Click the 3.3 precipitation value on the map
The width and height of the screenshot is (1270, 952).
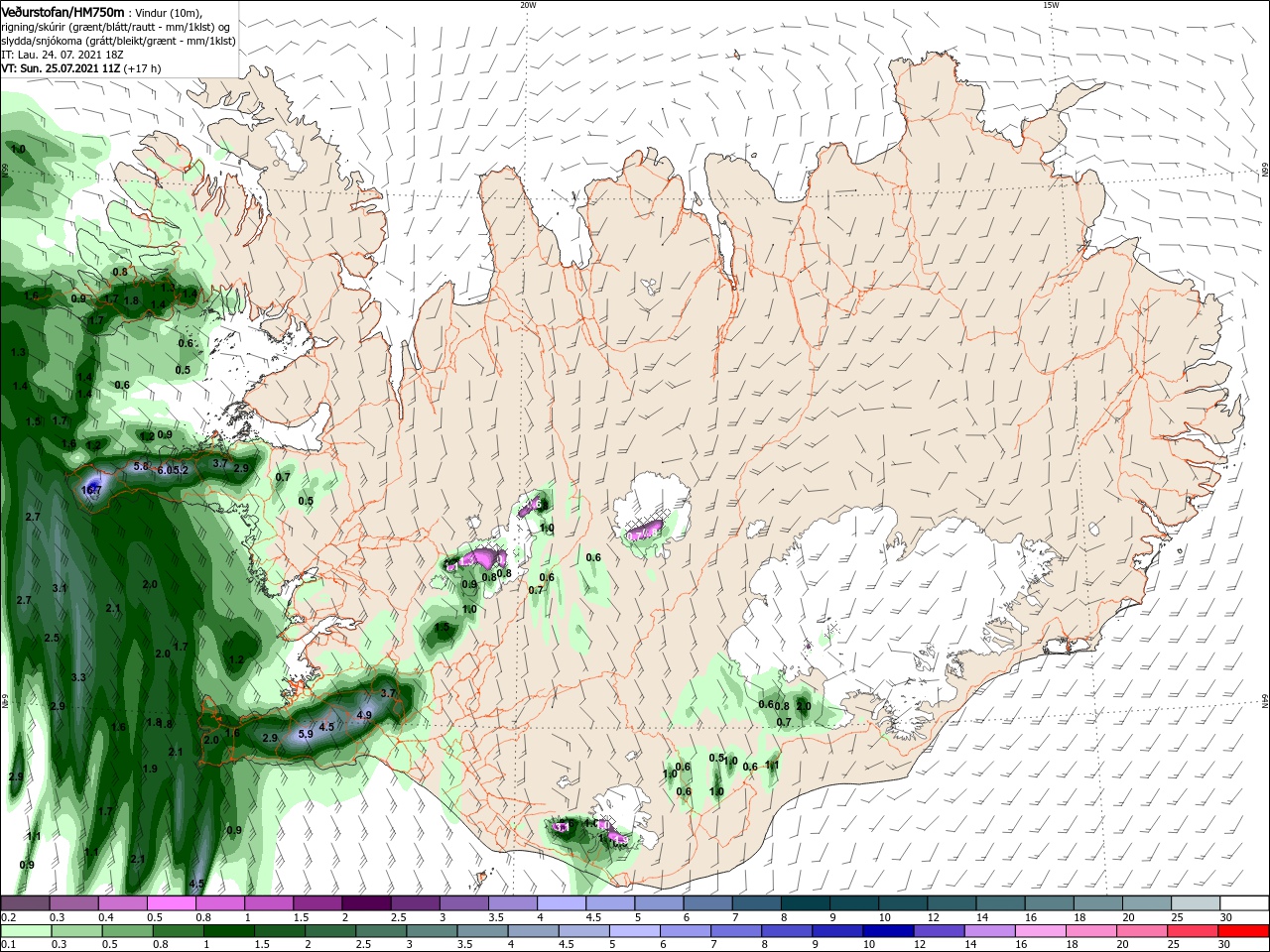coord(79,677)
